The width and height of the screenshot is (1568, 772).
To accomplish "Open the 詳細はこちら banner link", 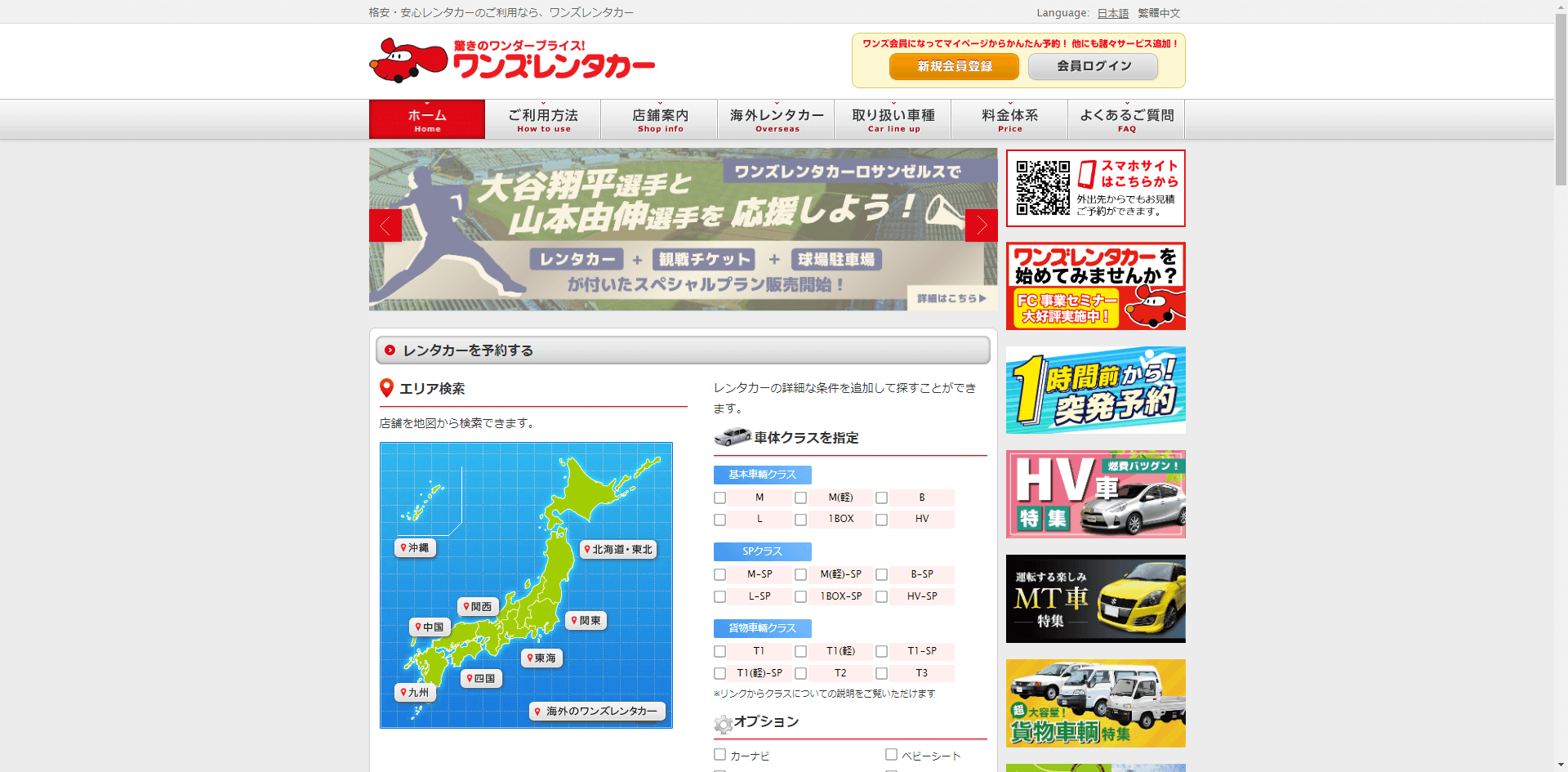I will (x=951, y=298).
